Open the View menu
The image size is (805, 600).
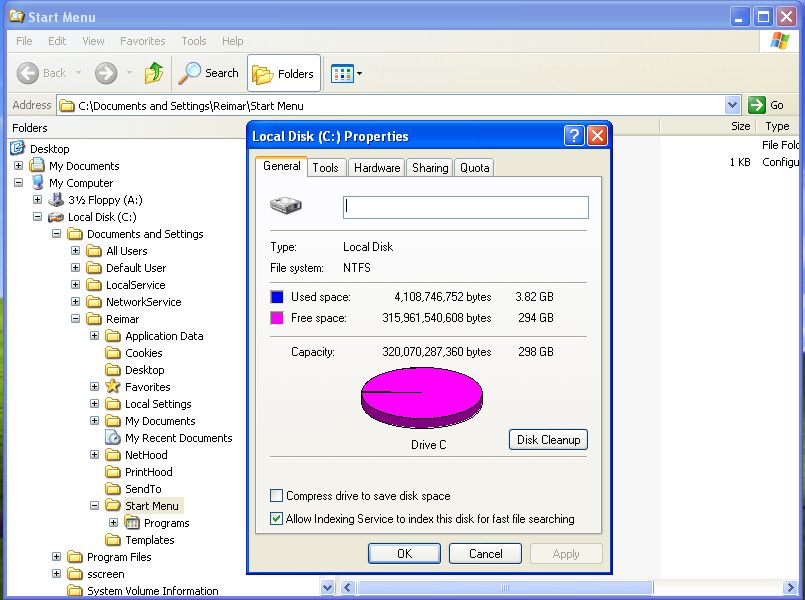pos(93,41)
